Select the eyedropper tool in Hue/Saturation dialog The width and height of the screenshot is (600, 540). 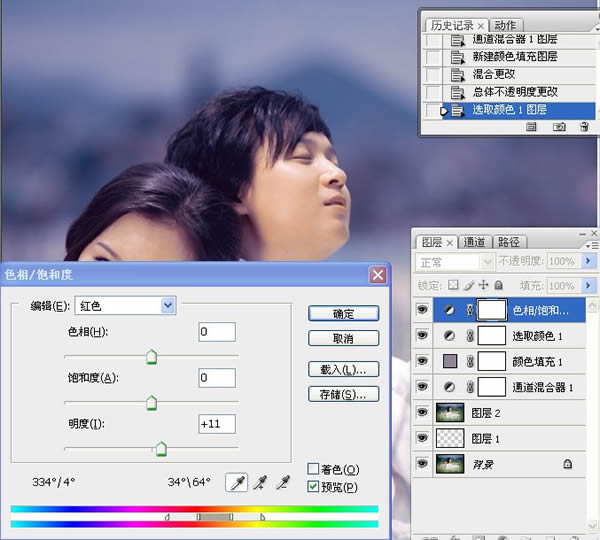237,482
